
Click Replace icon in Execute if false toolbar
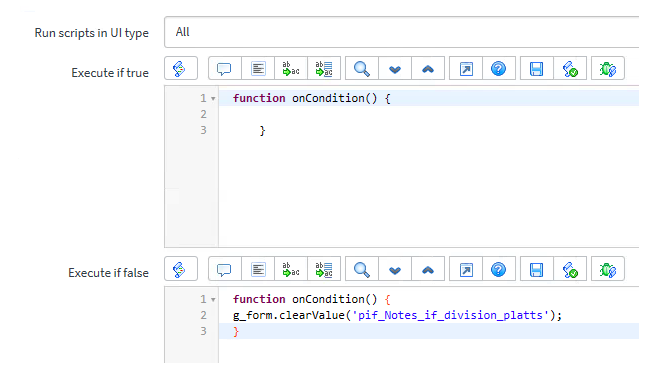tap(291, 269)
